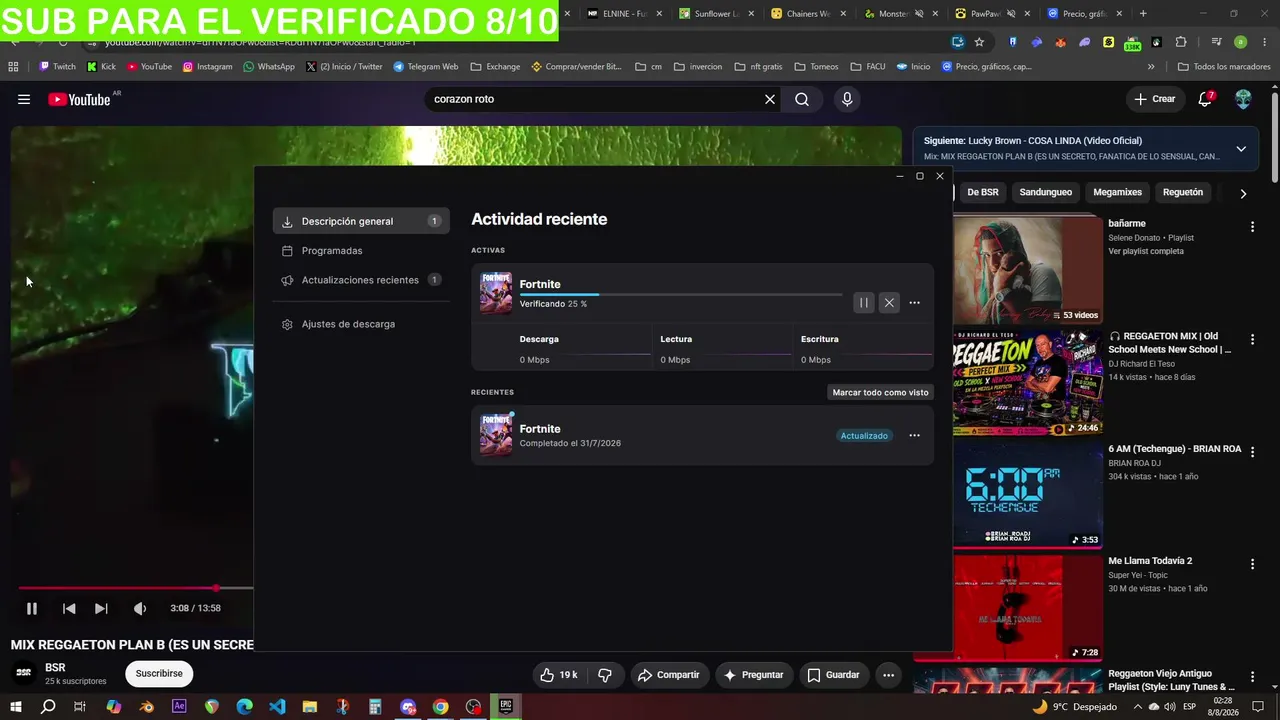
Task: Cancel the active Fortnite verification
Action: point(889,303)
